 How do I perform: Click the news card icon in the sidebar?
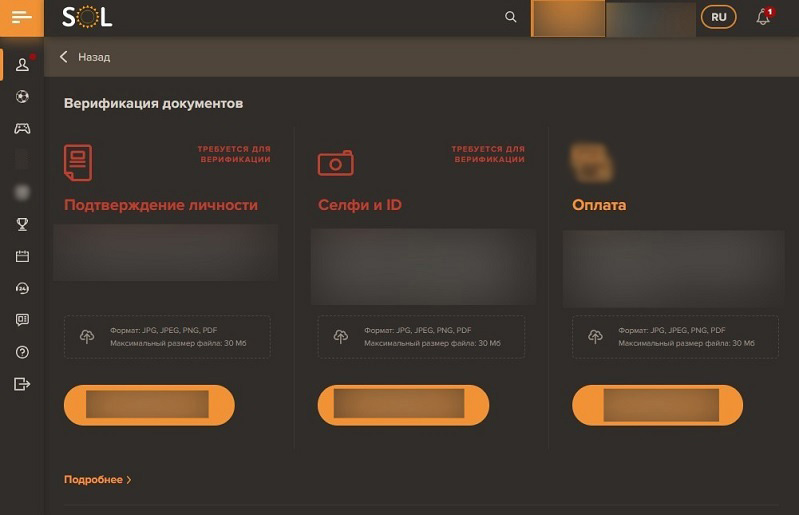point(22,320)
